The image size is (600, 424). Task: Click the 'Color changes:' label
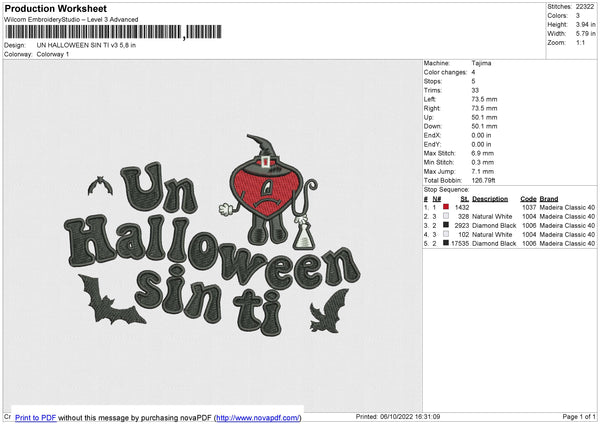[x=445, y=72]
